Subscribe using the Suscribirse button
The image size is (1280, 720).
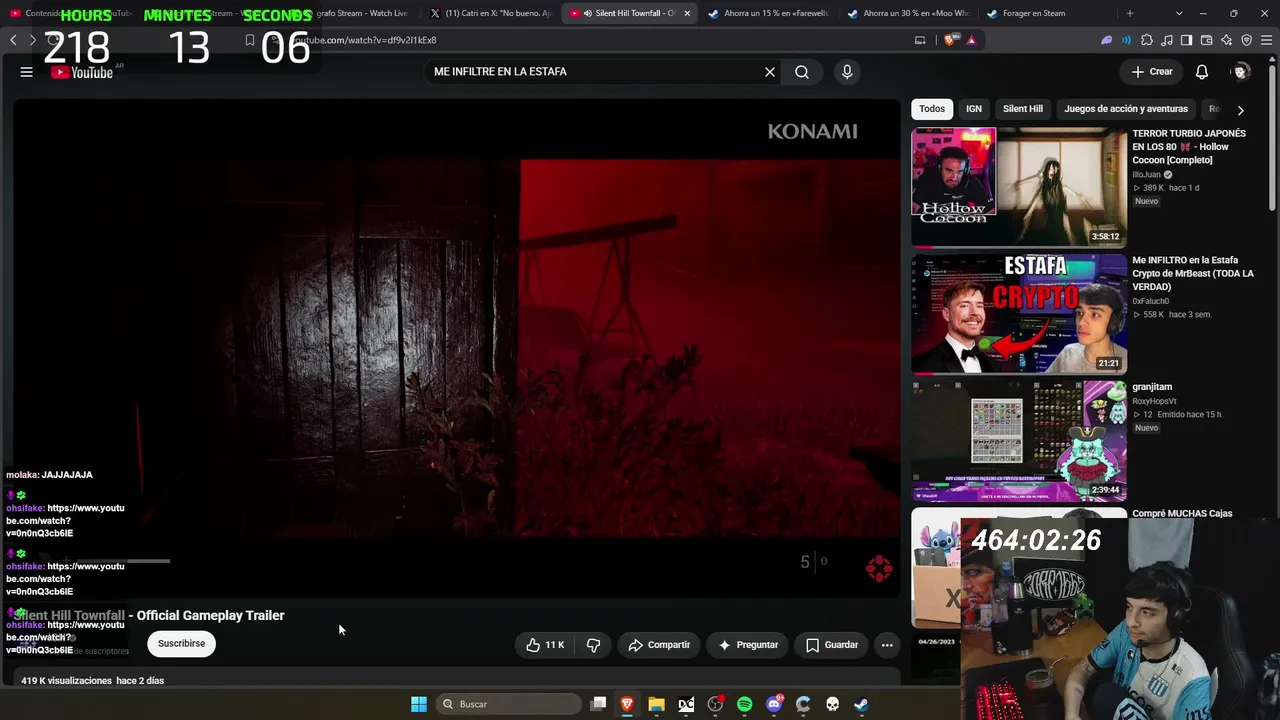pyautogui.click(x=181, y=643)
